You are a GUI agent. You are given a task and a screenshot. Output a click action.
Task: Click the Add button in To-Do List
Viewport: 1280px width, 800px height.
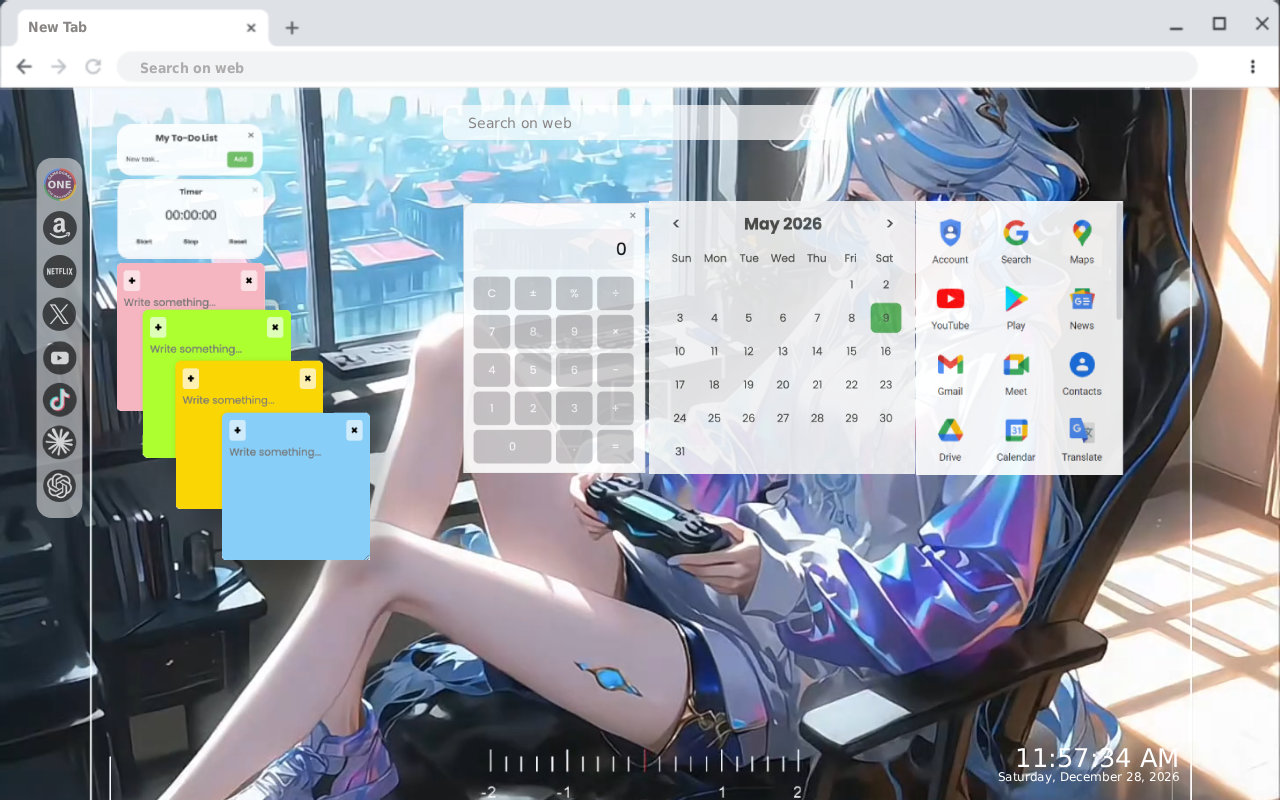point(239,159)
